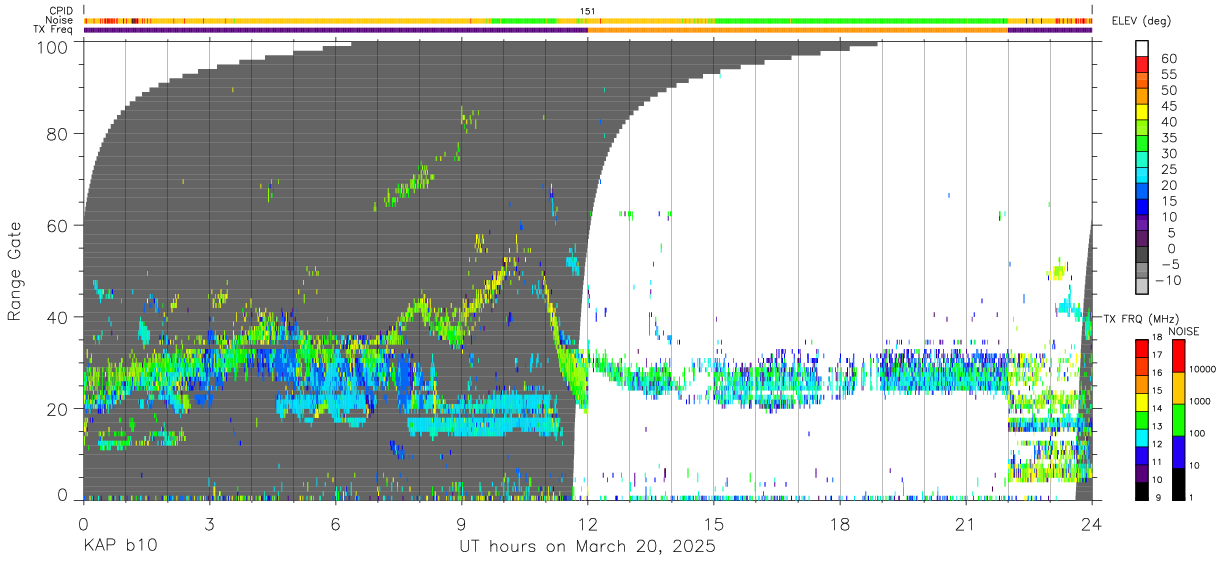
Task: Click the '3' tick on the UT hours axis
Action: pos(210,523)
